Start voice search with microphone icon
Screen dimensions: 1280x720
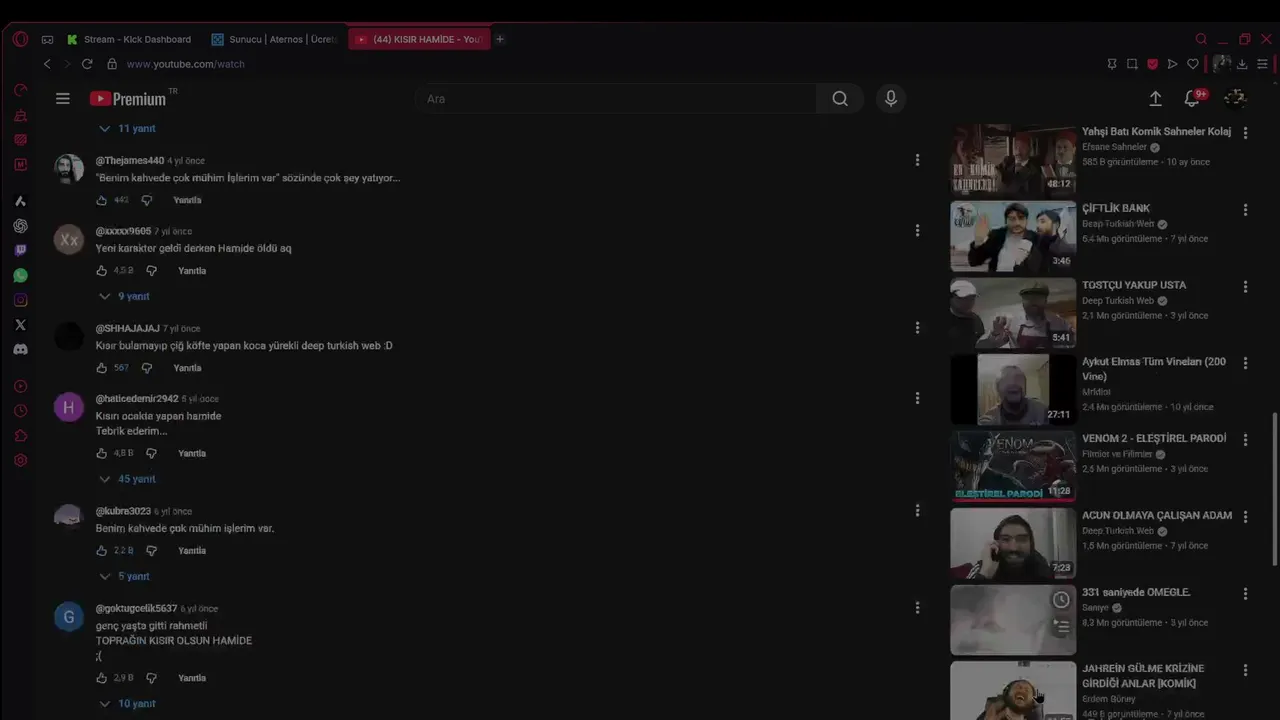pyautogui.click(x=891, y=99)
